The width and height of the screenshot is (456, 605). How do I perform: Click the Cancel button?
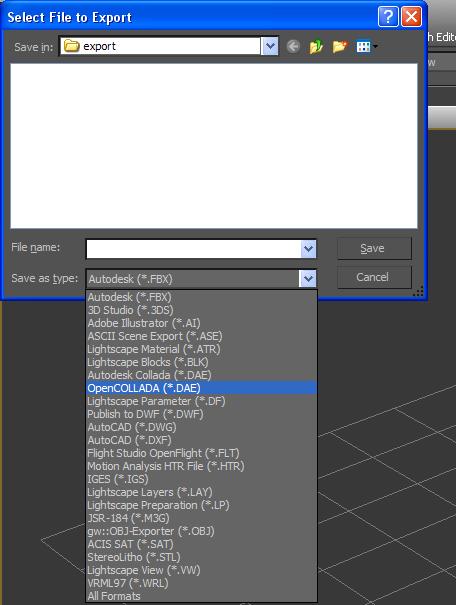374,277
